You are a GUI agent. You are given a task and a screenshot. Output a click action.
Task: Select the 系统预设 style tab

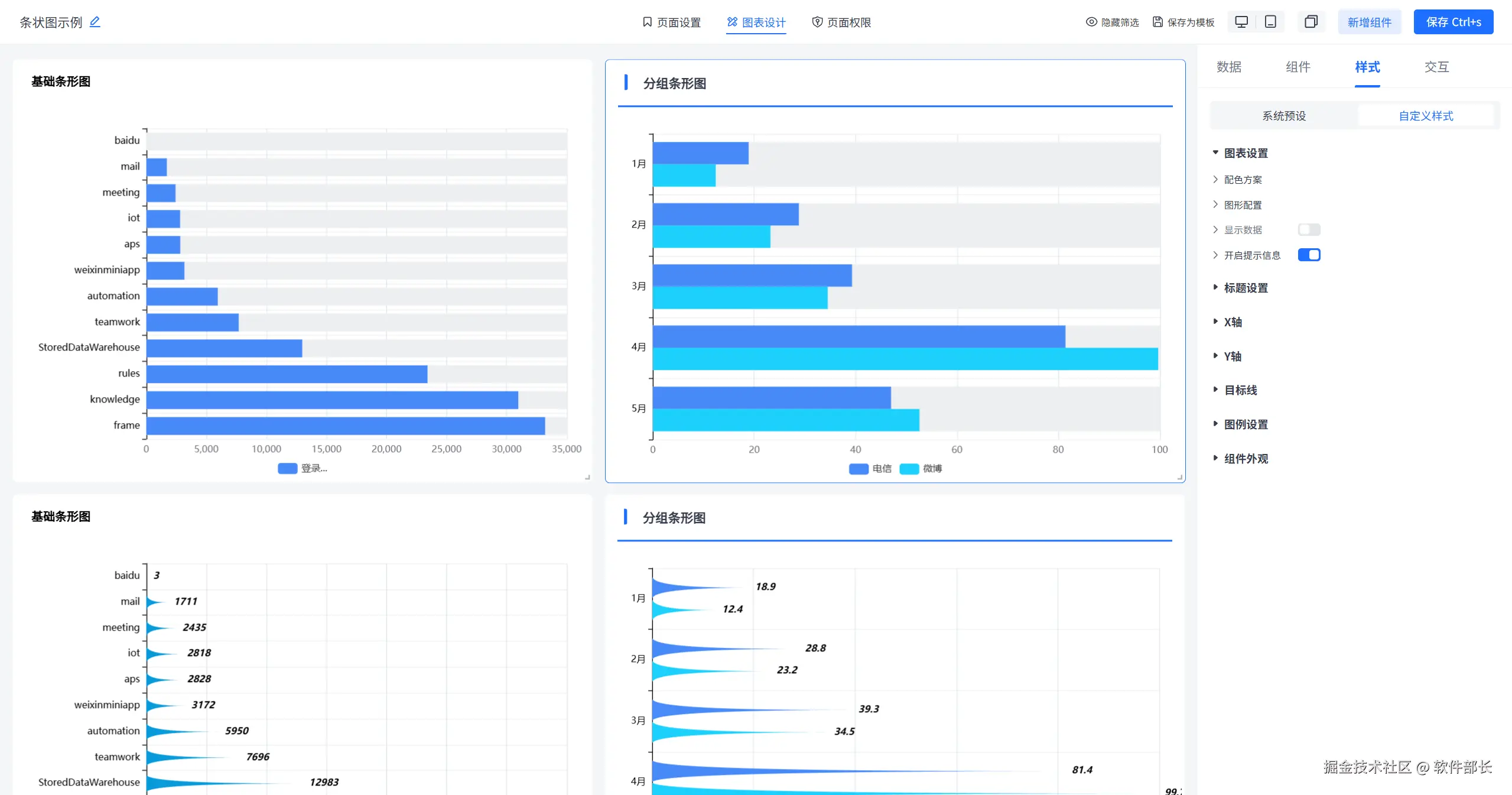click(1283, 116)
